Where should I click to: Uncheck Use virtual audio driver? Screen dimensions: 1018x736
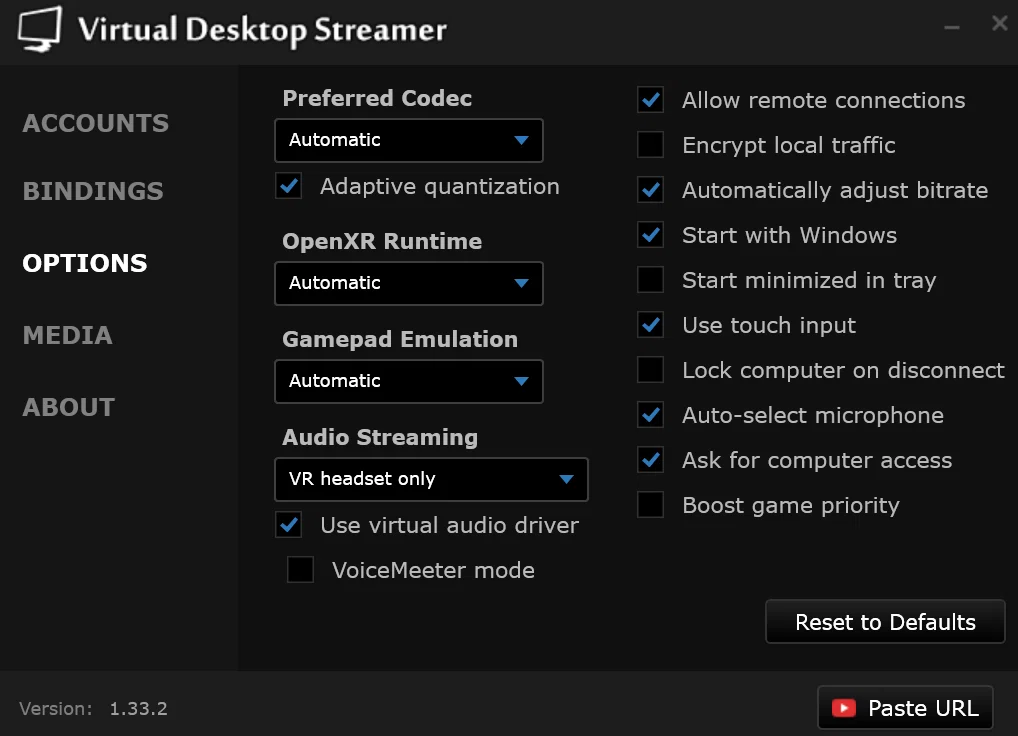point(289,524)
